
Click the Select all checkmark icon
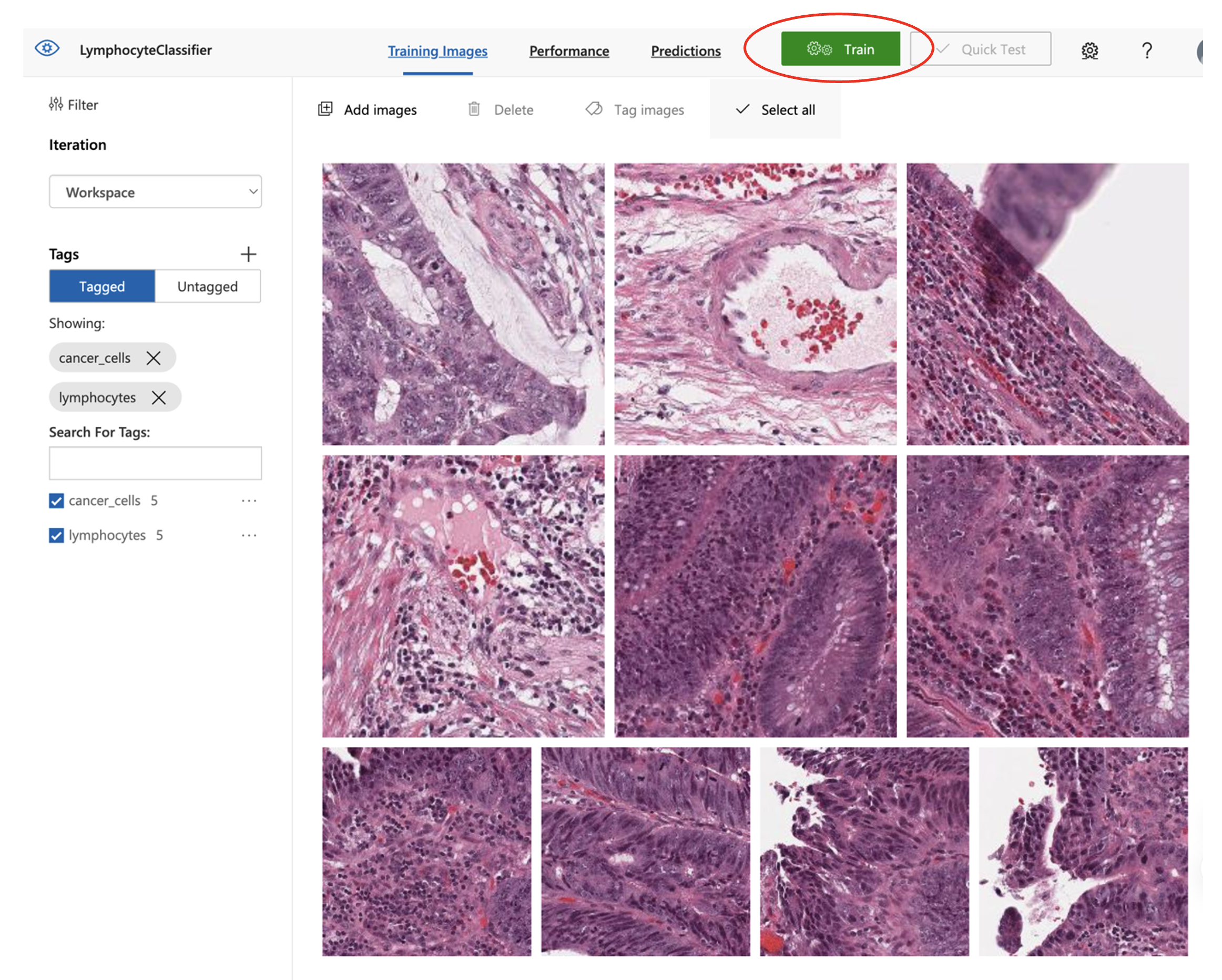click(x=742, y=109)
